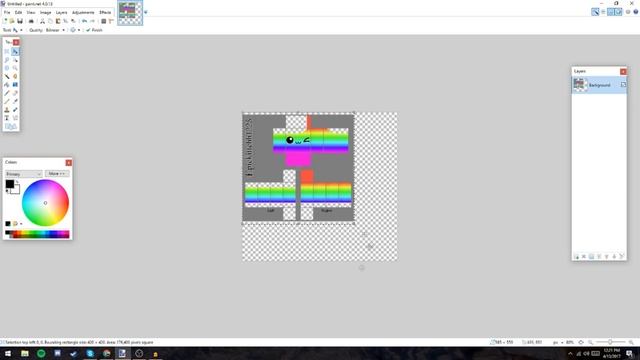This screenshot has height=360, width=640.
Task: Pick a color on the color wheel
Action: point(45,203)
